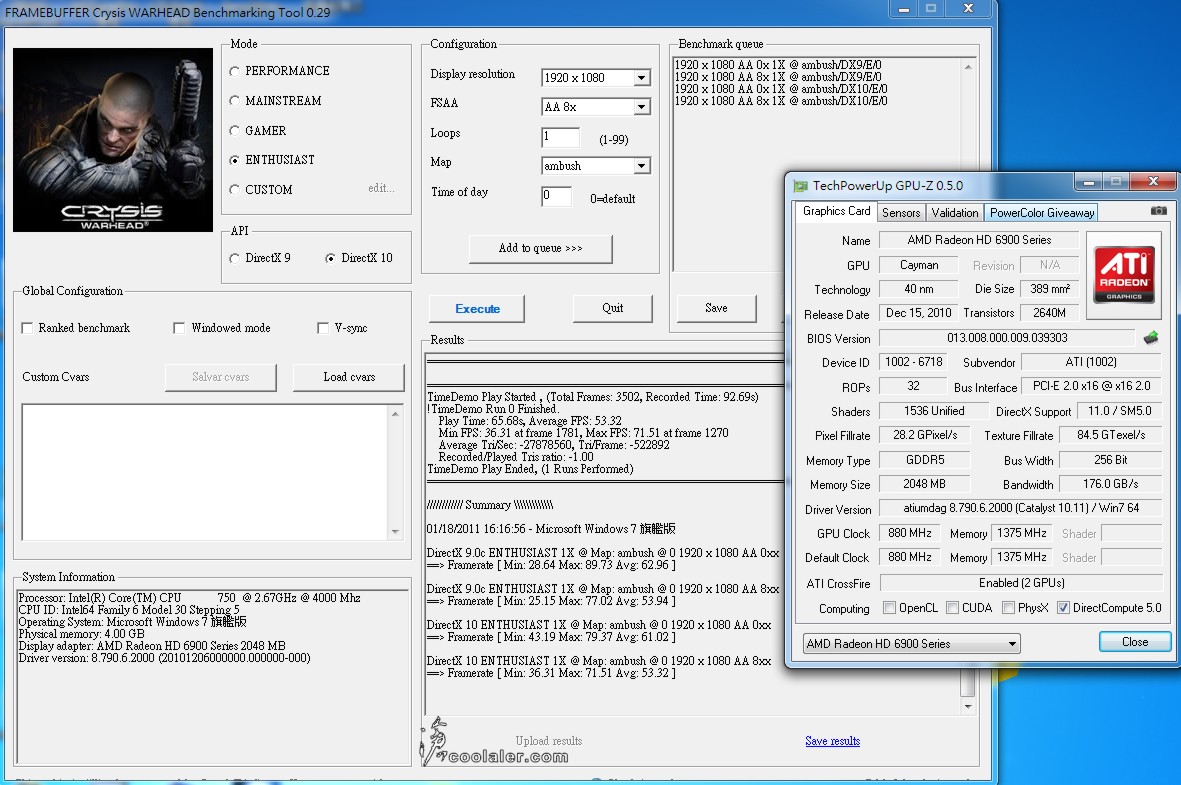
Task: Click the Crysis Warhead cover image
Action: click(113, 140)
